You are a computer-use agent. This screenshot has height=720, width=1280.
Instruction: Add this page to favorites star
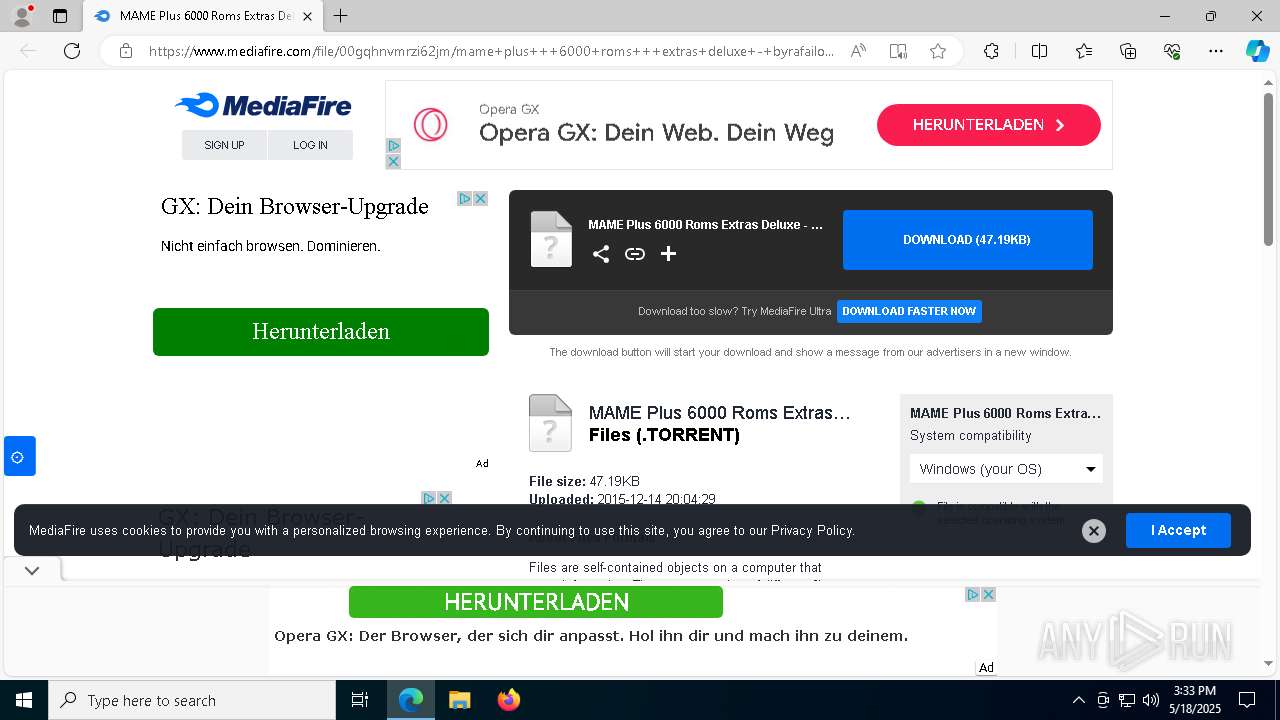click(x=938, y=51)
